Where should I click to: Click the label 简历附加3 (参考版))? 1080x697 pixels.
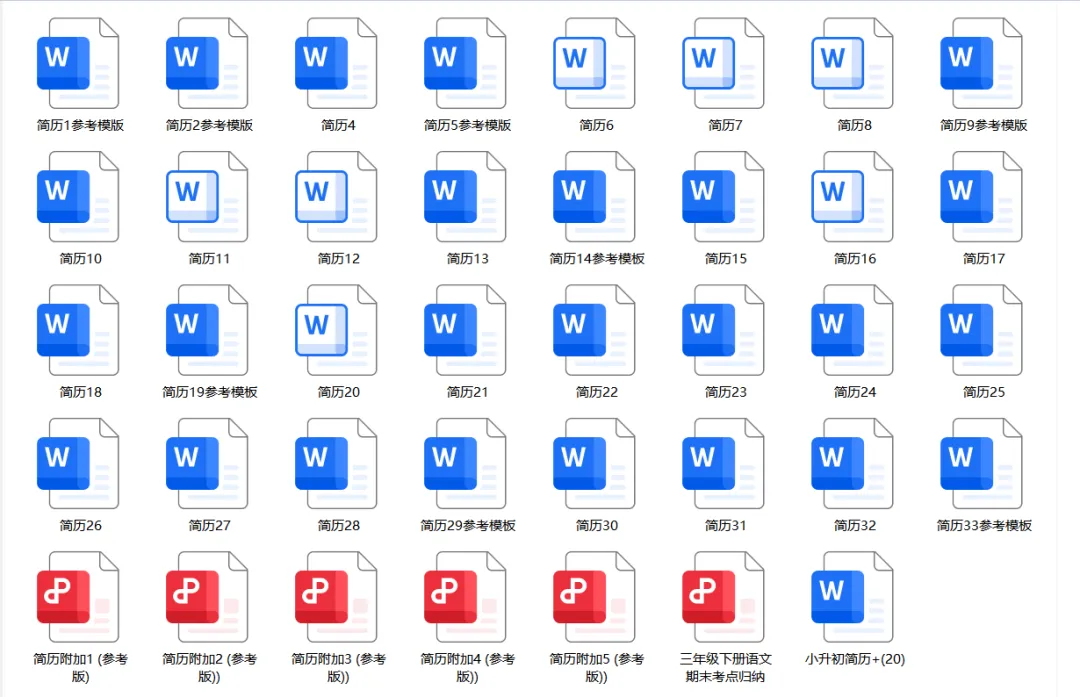point(339,667)
